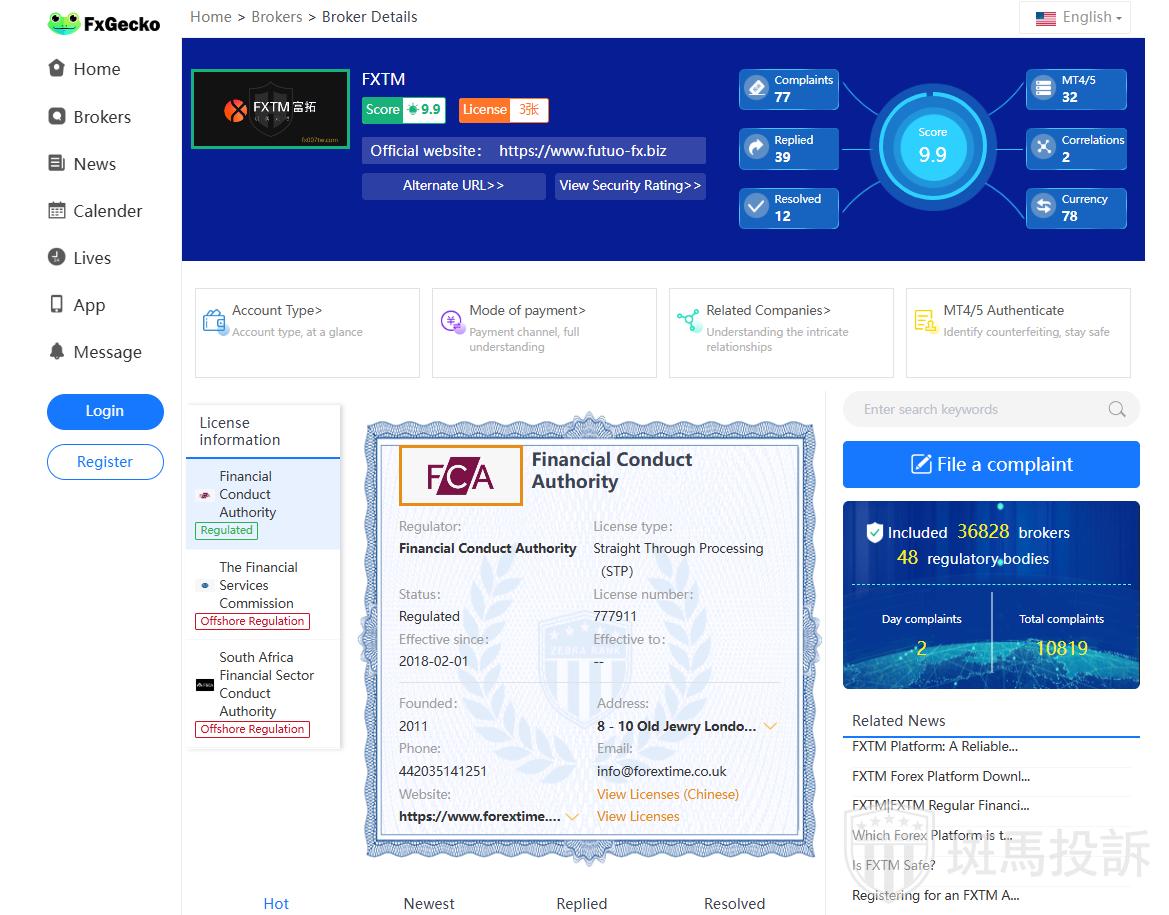Screen dimensions: 1169x915
Task: Click the search magnifier icon
Action: point(1116,409)
